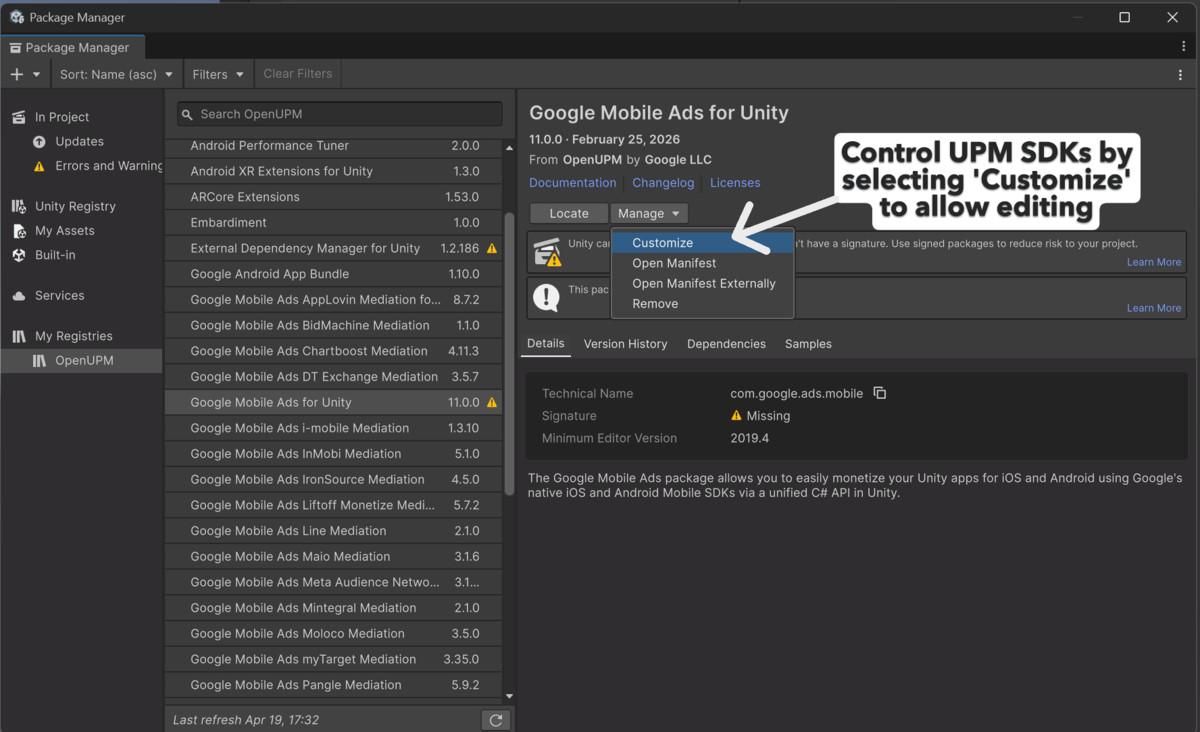Click the magnifier icon in search field
This screenshot has width=1200, height=732.
coord(187,114)
